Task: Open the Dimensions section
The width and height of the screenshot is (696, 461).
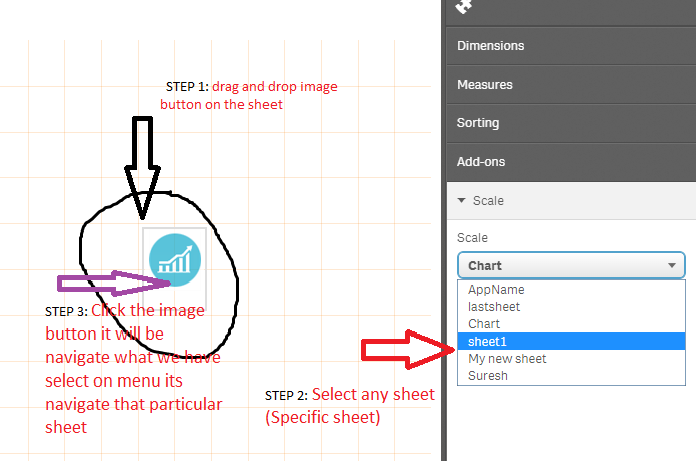Action: click(571, 46)
